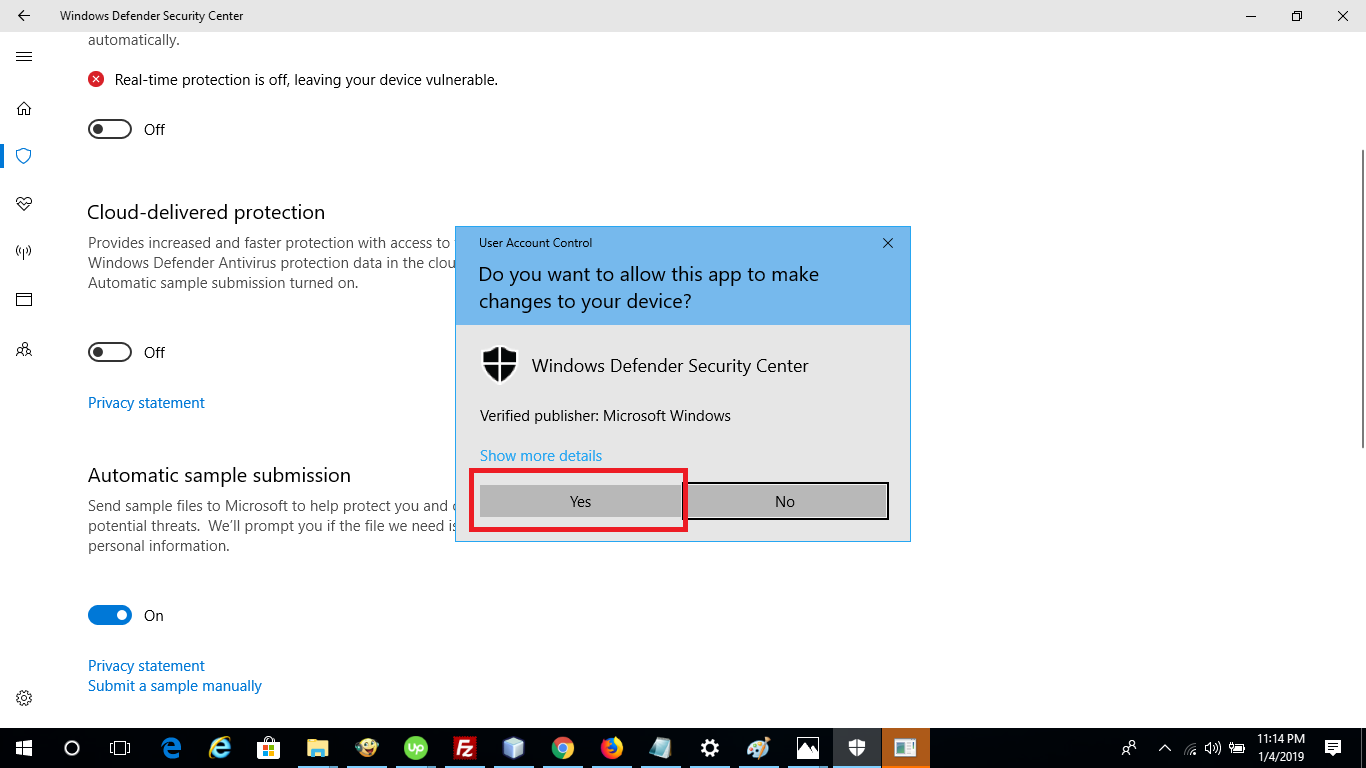The width and height of the screenshot is (1366, 768).
Task: Open the Cloud-delivered protection Privacy statement link
Action: coord(146,402)
